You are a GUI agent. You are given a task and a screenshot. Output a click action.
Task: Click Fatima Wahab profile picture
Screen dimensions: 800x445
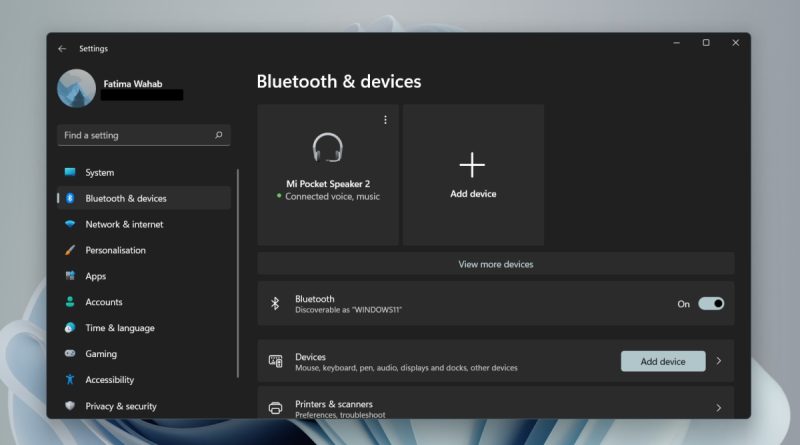point(77,88)
